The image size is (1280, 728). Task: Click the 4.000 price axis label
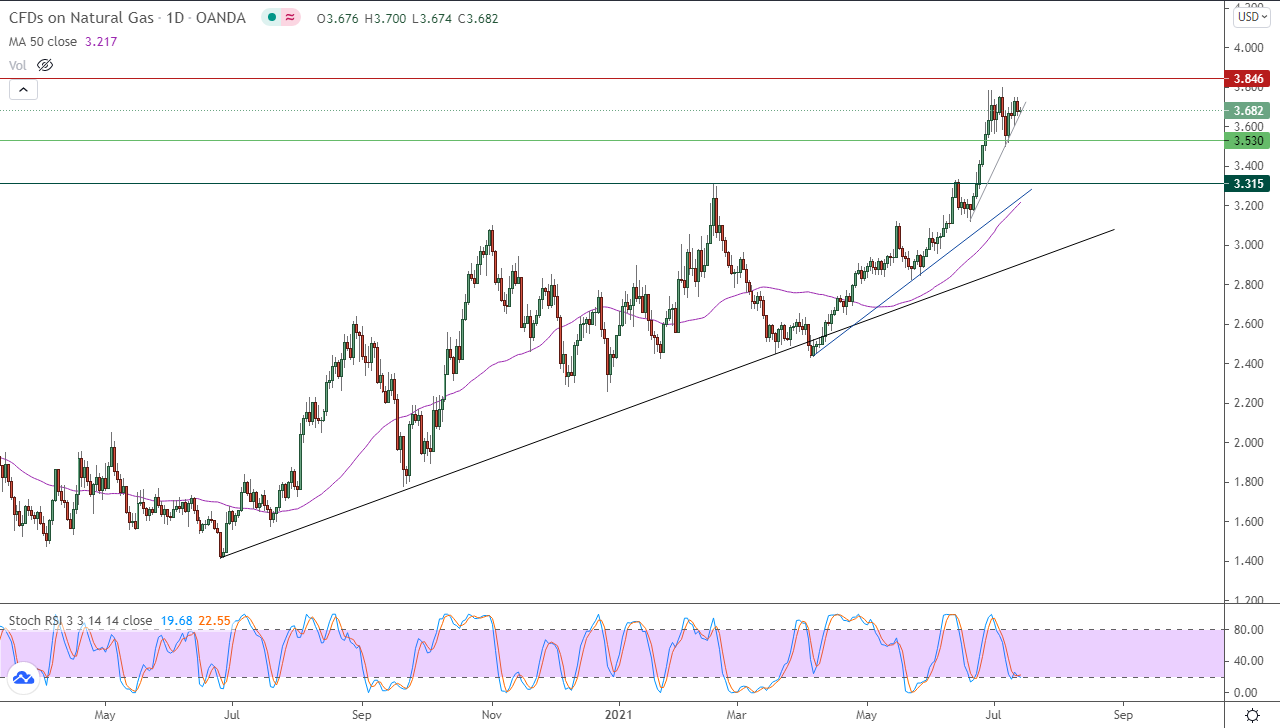click(1248, 48)
